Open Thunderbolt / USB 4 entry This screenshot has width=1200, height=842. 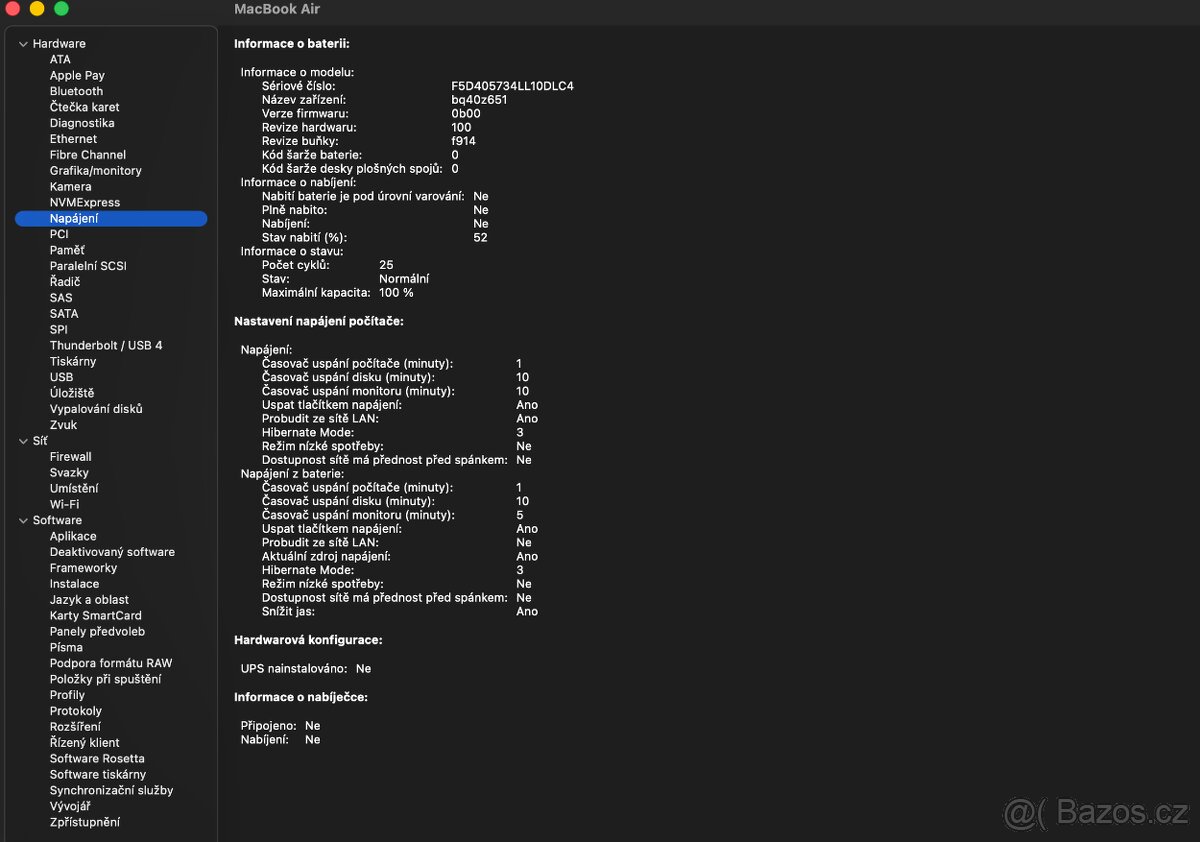[x=106, y=346]
